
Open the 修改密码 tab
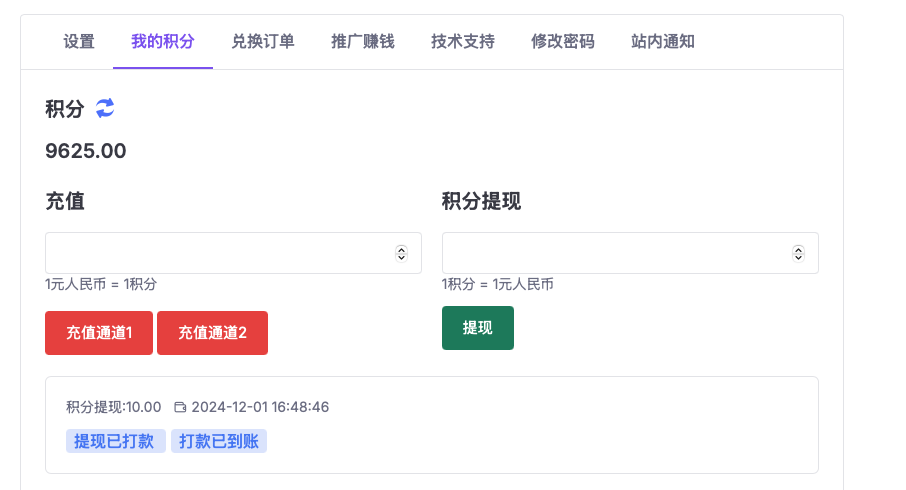563,42
